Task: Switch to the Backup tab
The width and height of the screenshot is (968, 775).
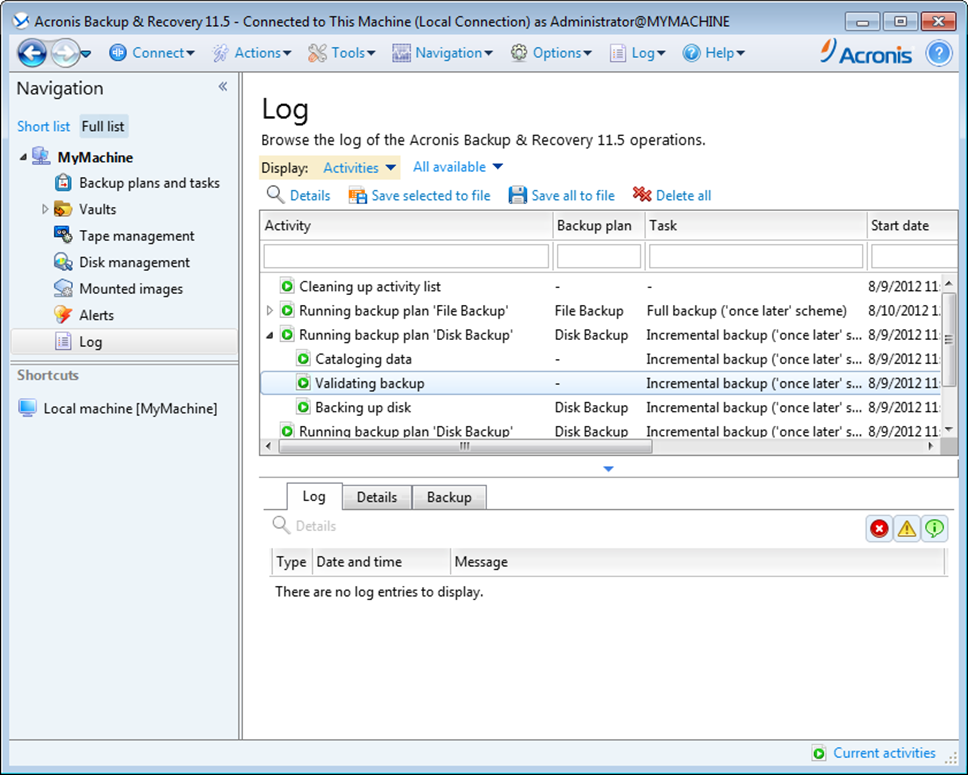Action: pos(448,497)
